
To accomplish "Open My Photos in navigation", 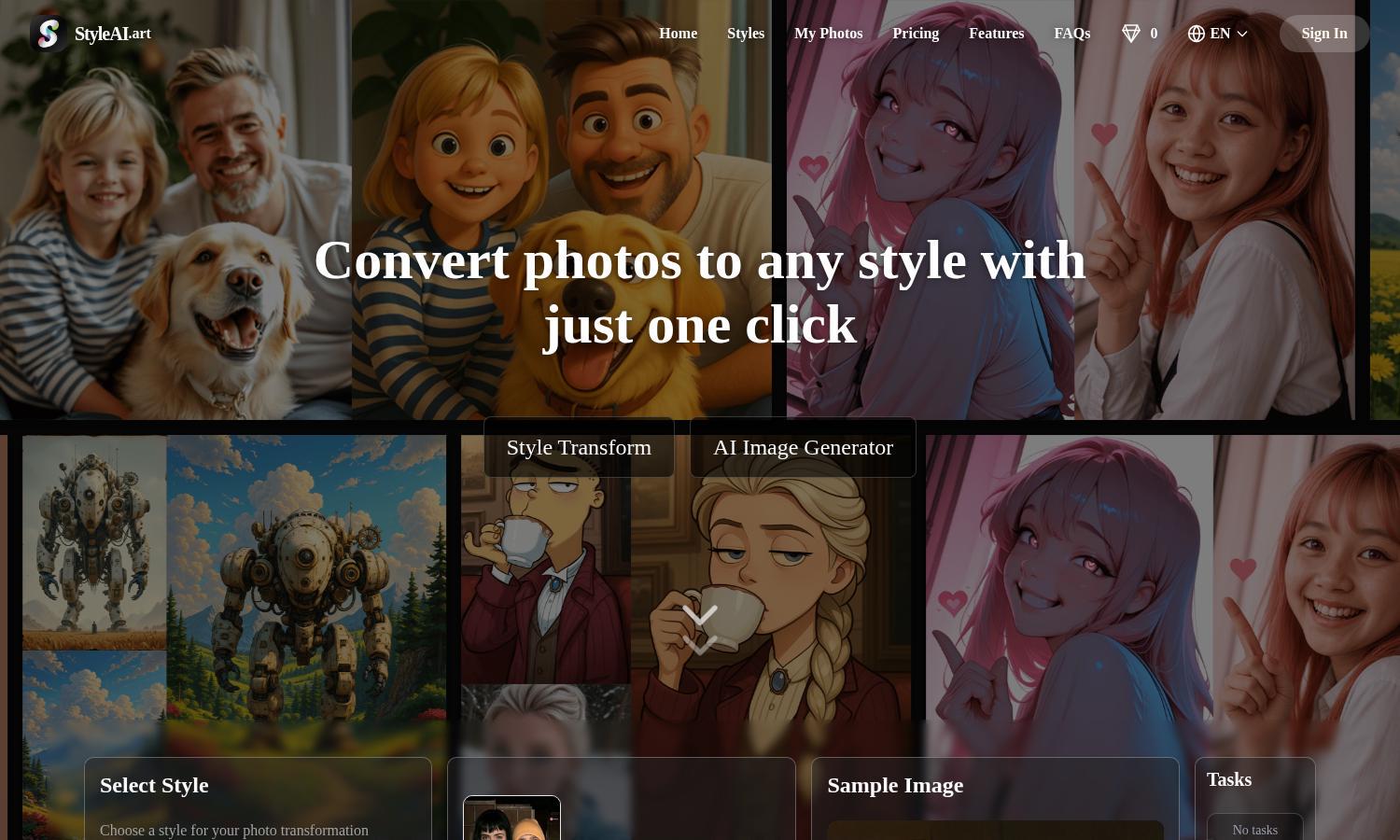I will (x=828, y=34).
